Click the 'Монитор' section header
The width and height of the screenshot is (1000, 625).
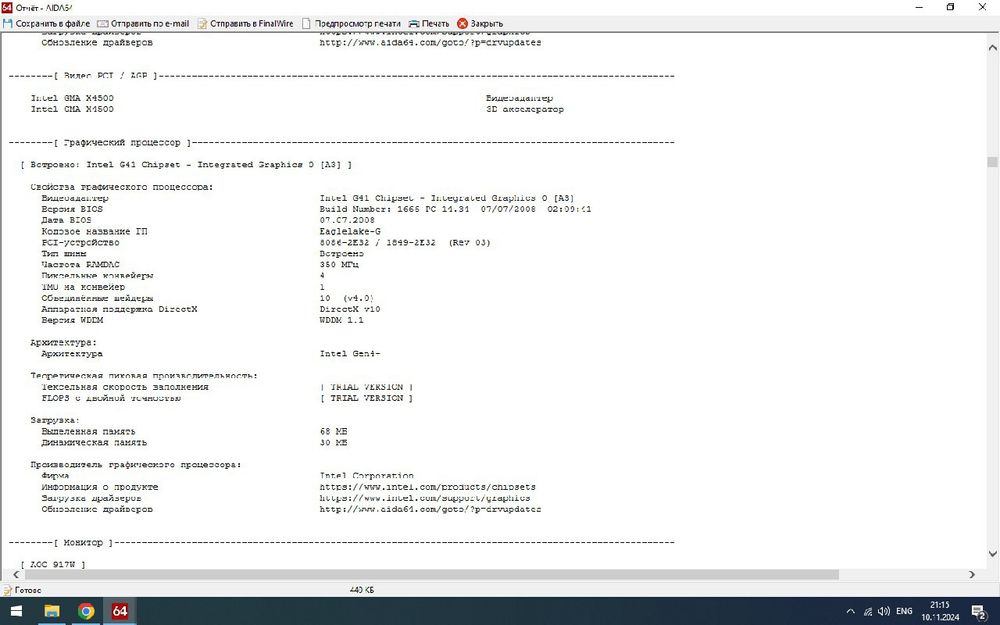[x=83, y=543]
